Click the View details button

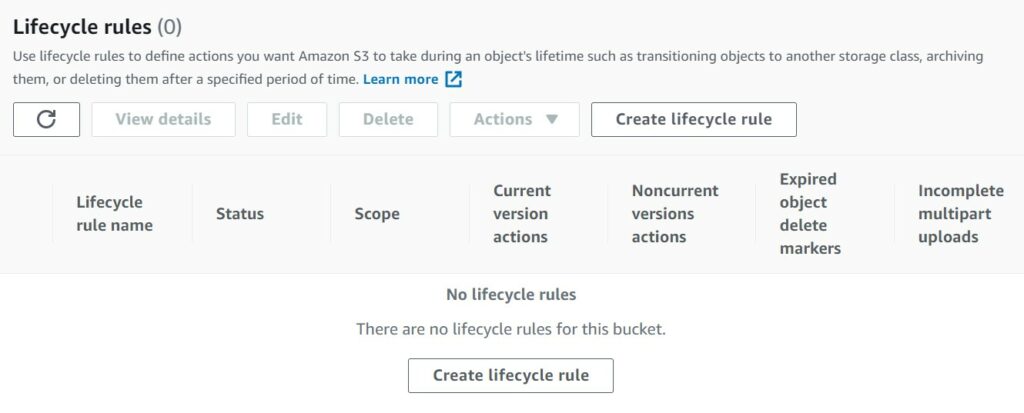pos(163,120)
